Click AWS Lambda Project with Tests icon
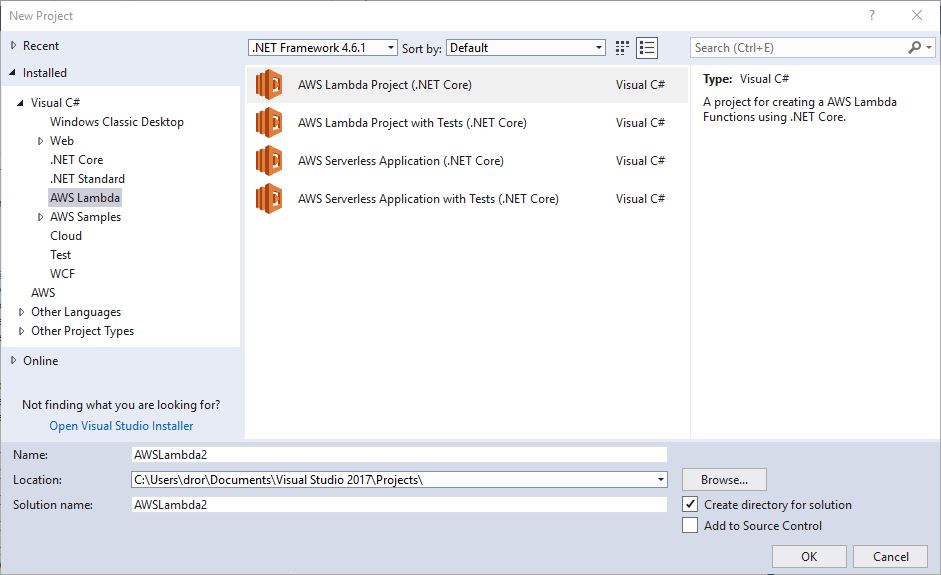 [269, 123]
